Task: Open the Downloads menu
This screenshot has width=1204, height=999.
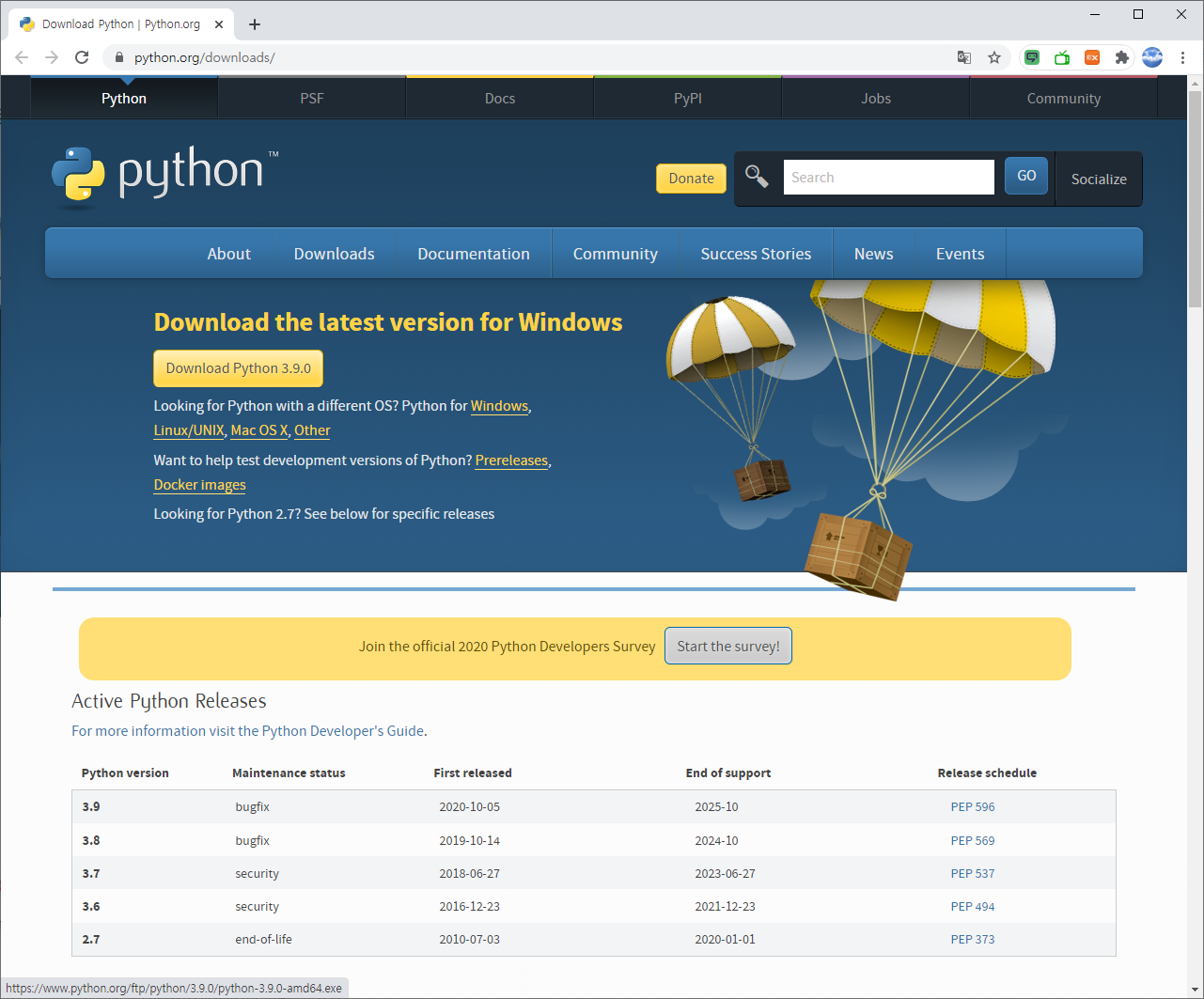Action: tap(335, 254)
